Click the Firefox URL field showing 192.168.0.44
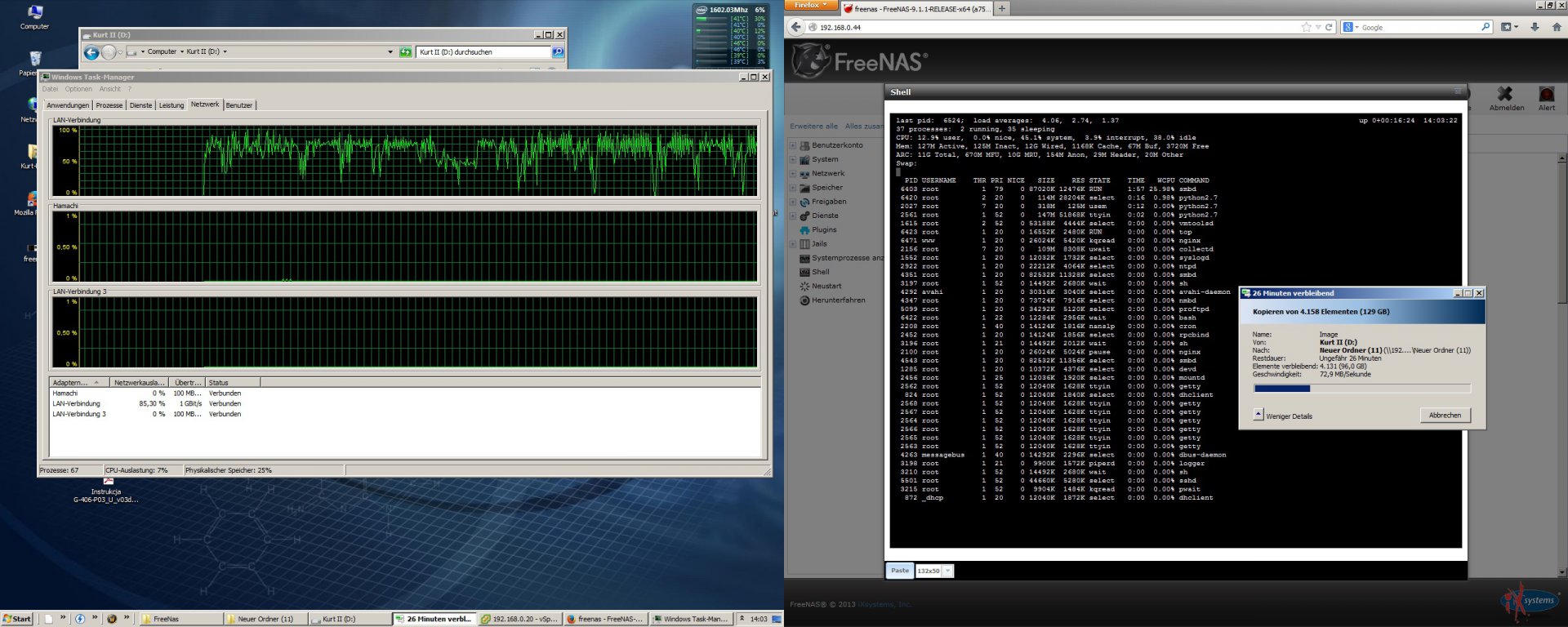 1058,27
